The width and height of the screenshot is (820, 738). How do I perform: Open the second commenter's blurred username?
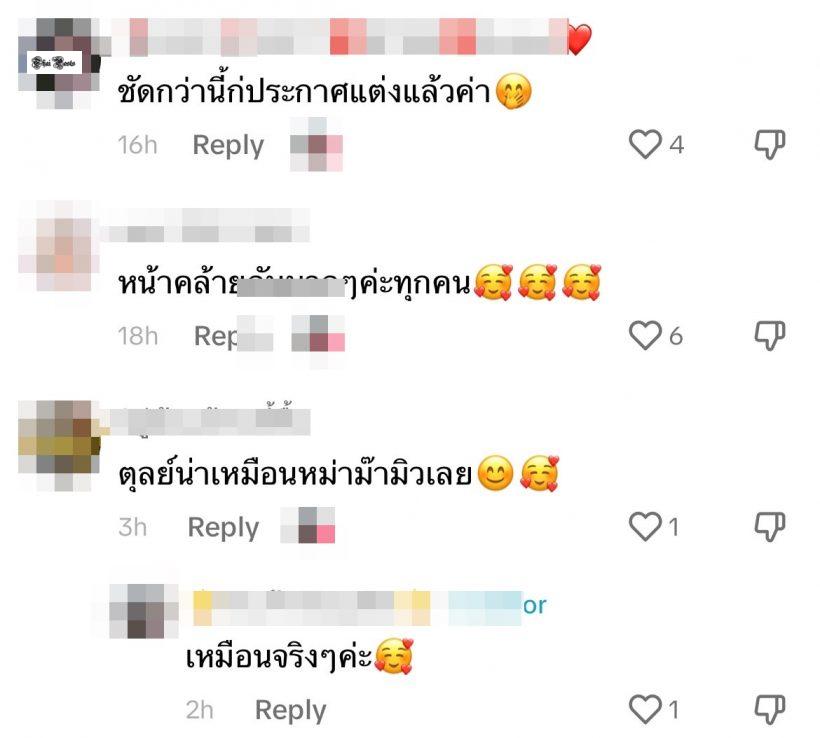[209, 225]
